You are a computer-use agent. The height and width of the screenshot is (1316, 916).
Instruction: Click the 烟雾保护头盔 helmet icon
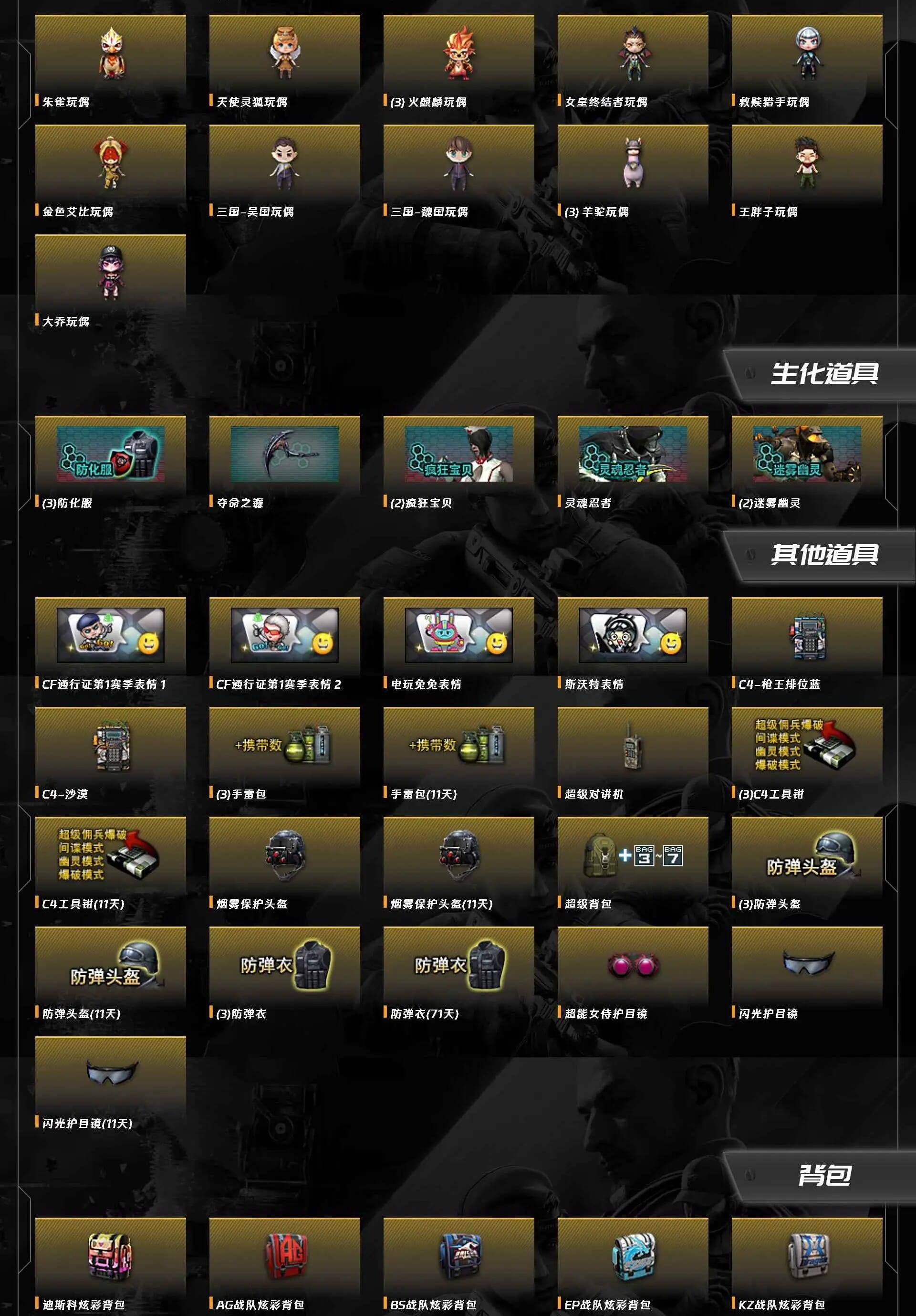[x=285, y=855]
